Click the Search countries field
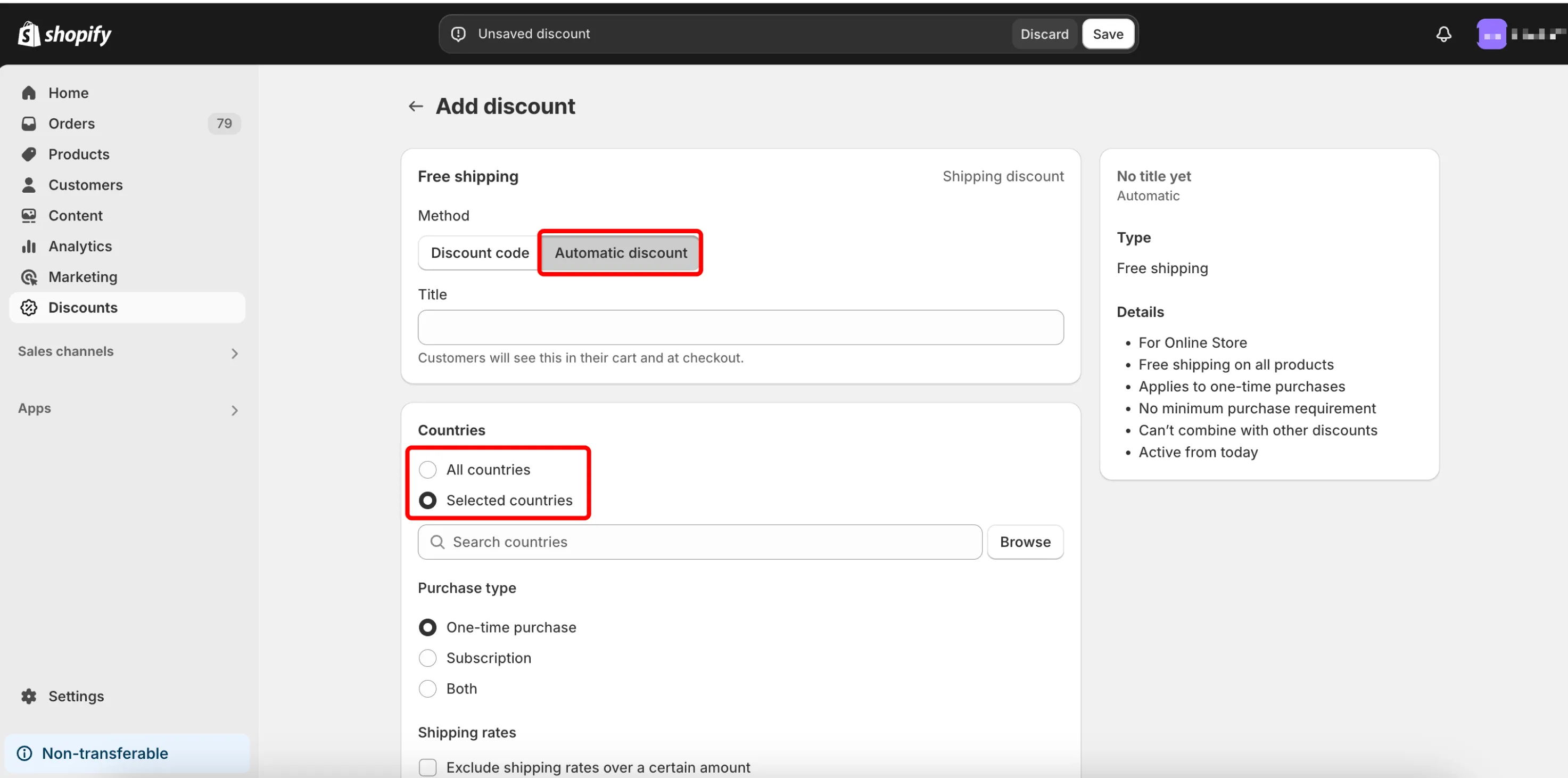This screenshot has height=778, width=1568. point(699,542)
